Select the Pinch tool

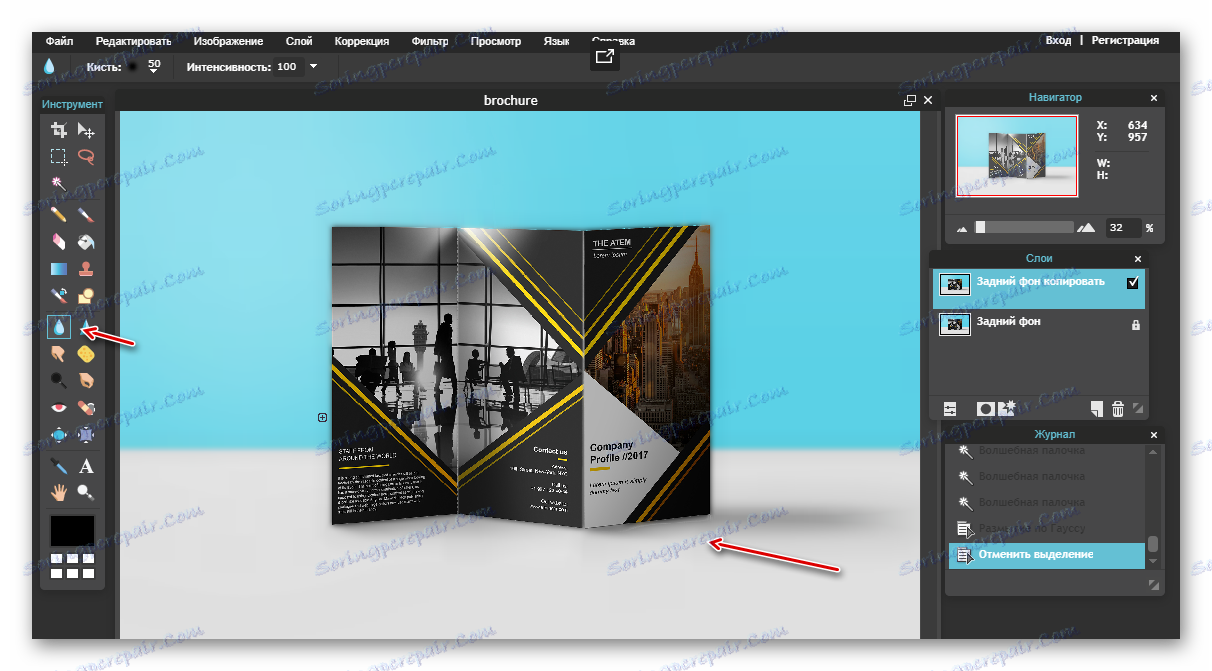coord(86,435)
